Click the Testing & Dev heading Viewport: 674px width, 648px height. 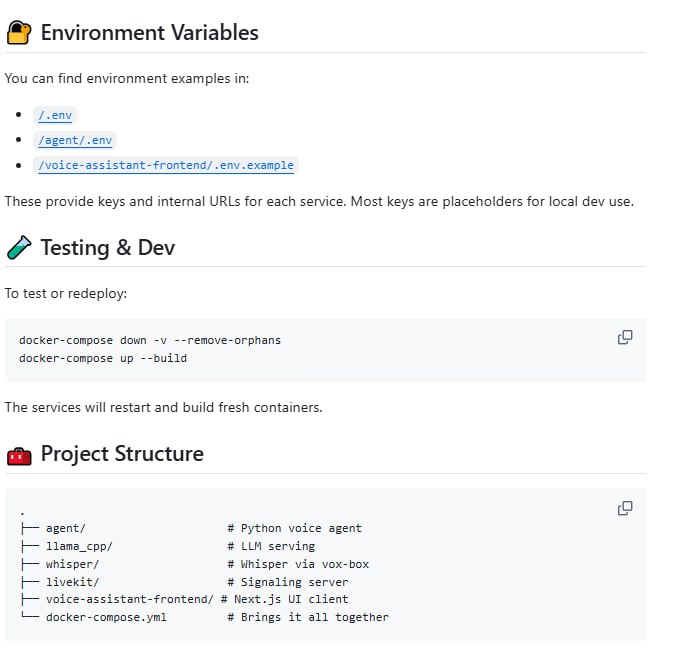[107, 247]
